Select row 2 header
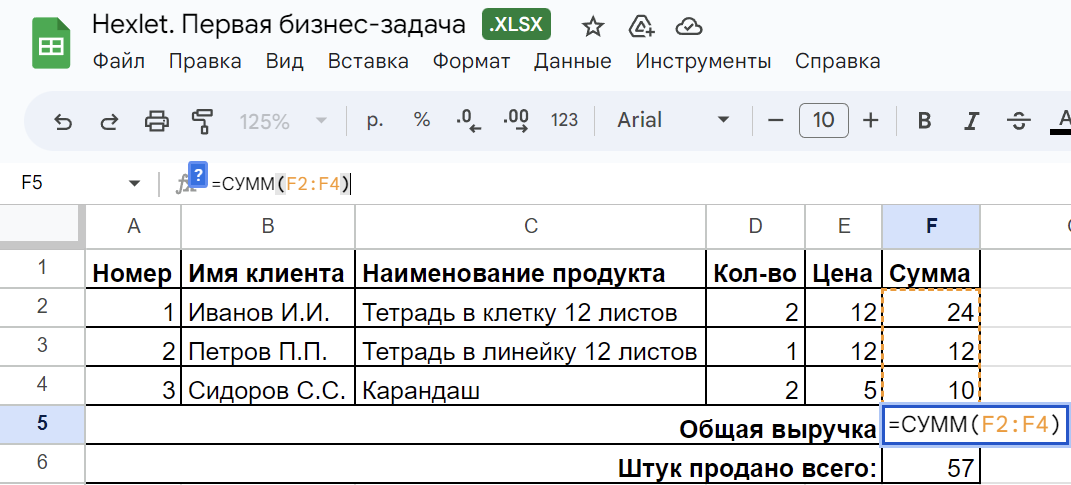Viewport: 1071px width, 485px height. 42,307
